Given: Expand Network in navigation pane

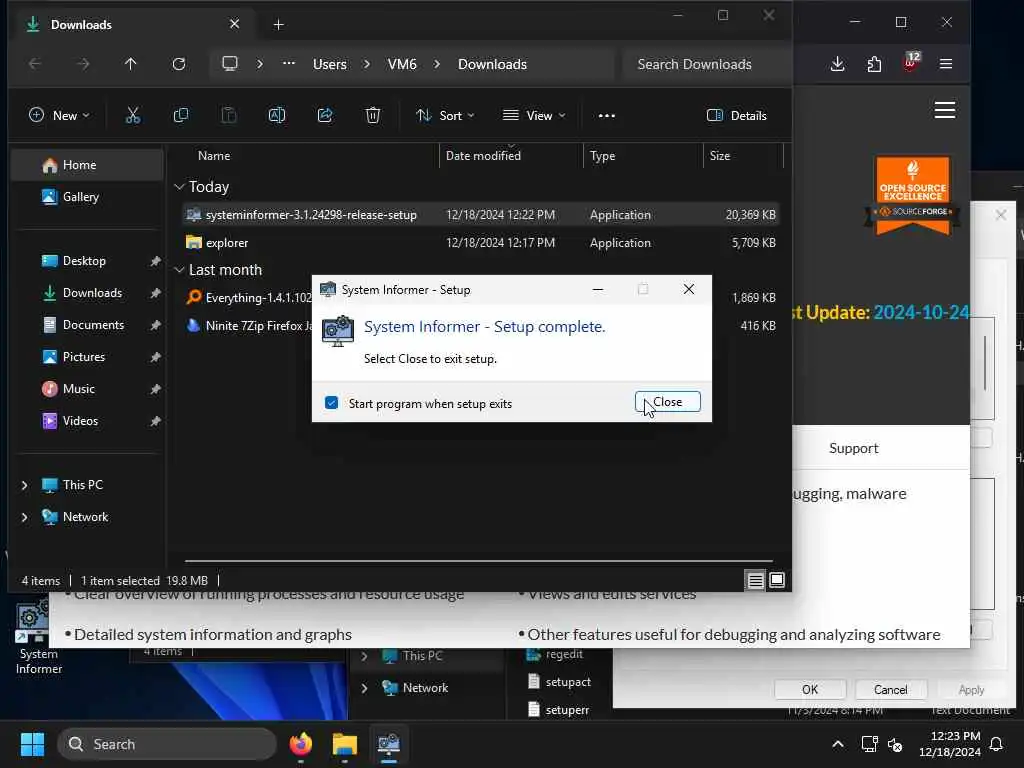Looking at the screenshot, I should pos(25,517).
